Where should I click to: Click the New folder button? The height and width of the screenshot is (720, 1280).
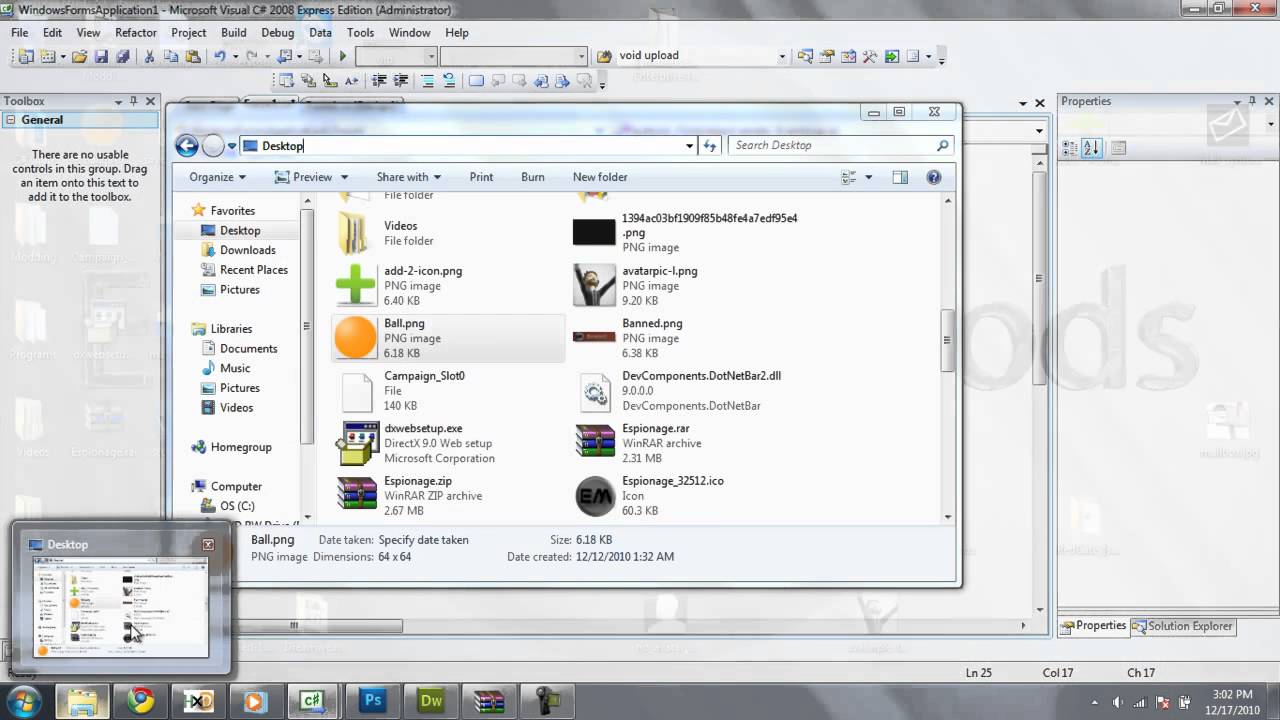tap(600, 177)
